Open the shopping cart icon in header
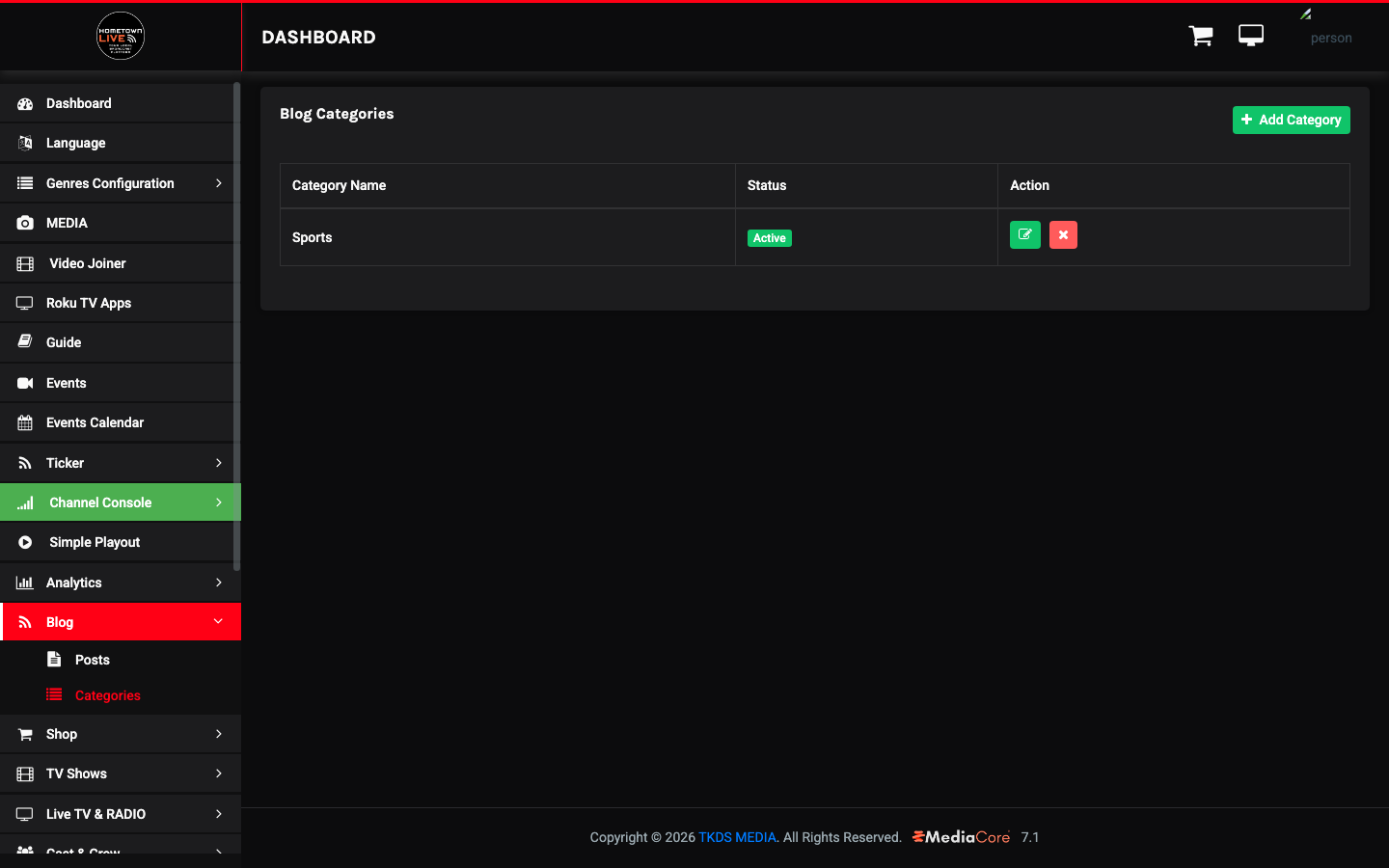 coord(1201,36)
